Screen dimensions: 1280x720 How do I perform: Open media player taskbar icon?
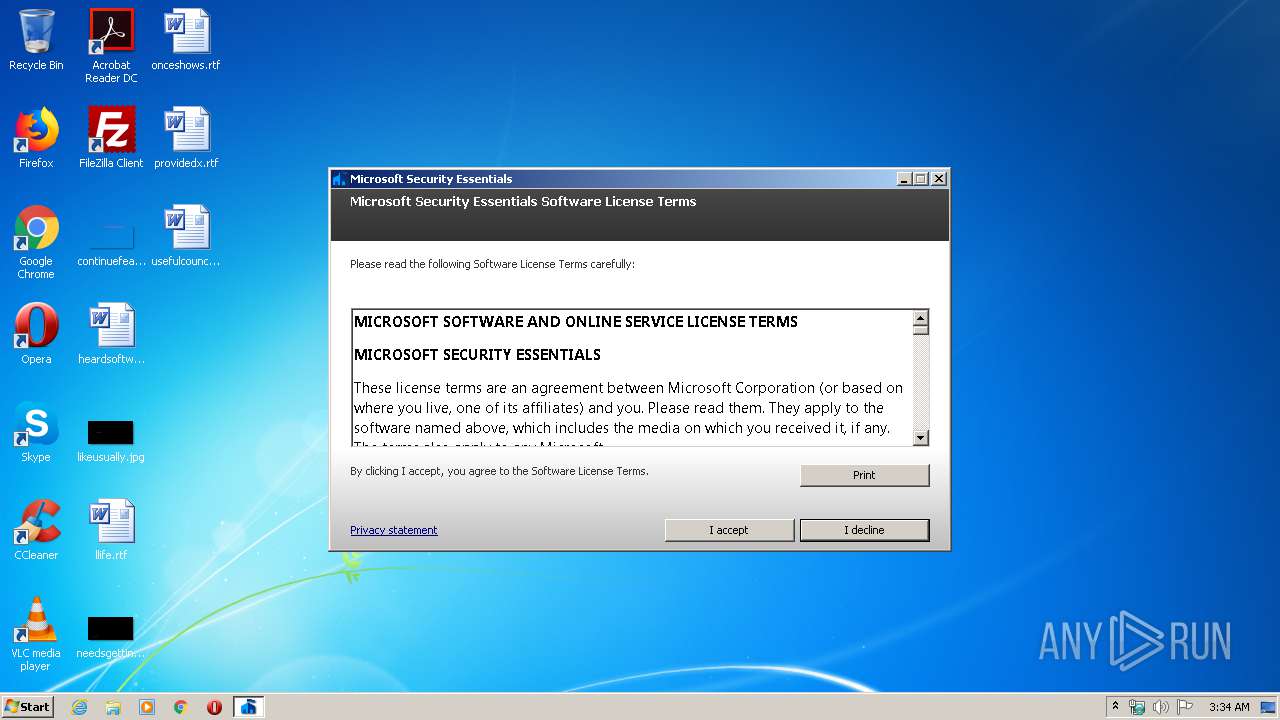[x=147, y=707]
